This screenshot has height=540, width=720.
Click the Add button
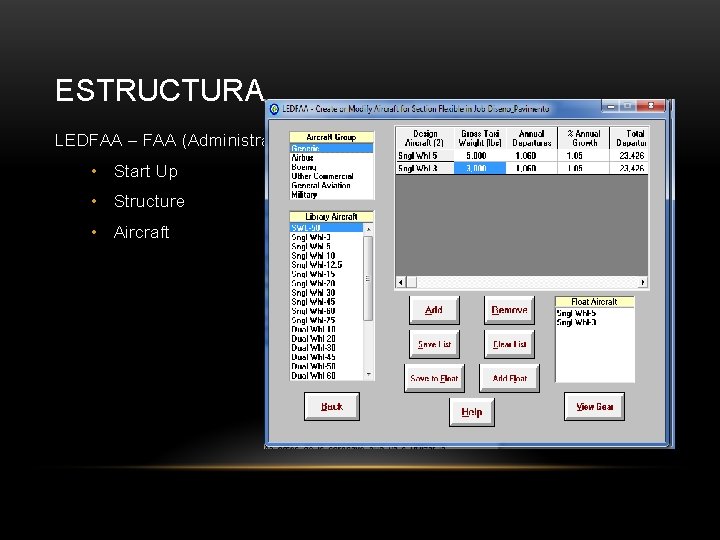click(x=434, y=310)
